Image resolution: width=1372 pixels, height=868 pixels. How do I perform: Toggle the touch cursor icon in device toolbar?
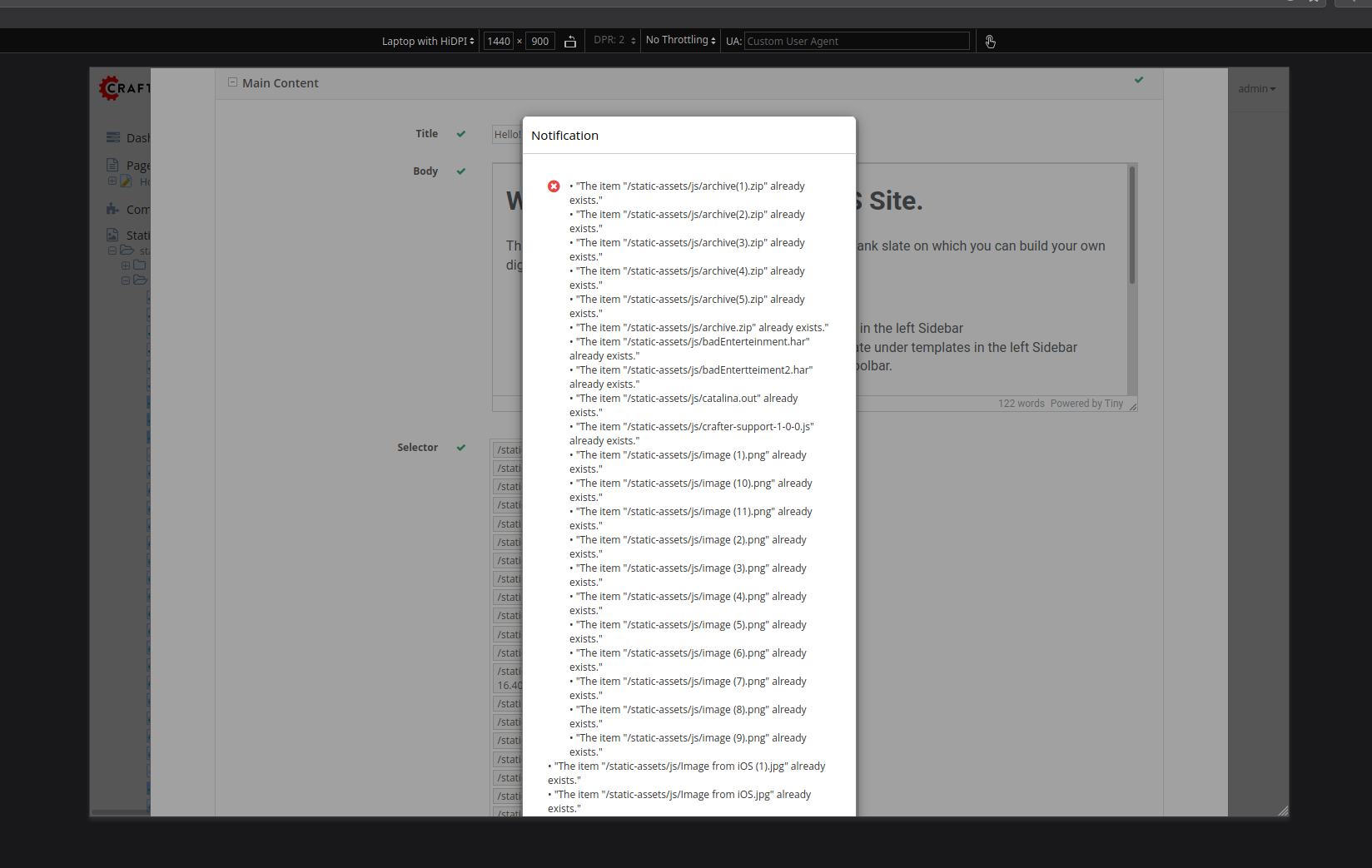tap(990, 41)
